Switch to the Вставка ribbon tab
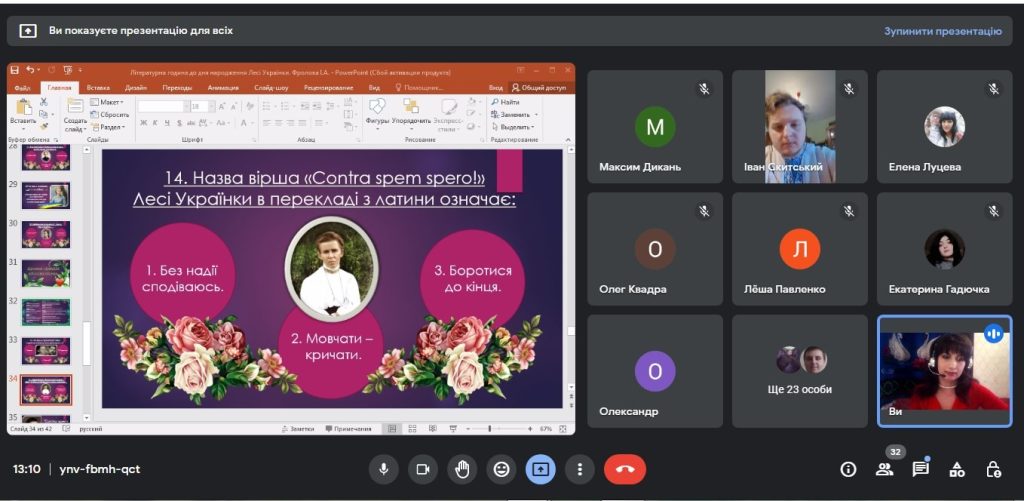Image resolution: width=1024 pixels, height=501 pixels. coord(98,87)
